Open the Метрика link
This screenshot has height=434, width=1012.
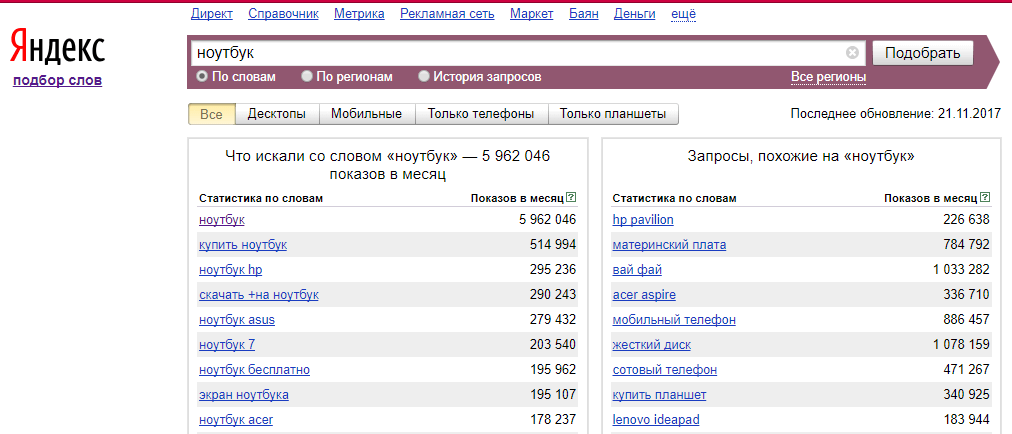point(359,14)
